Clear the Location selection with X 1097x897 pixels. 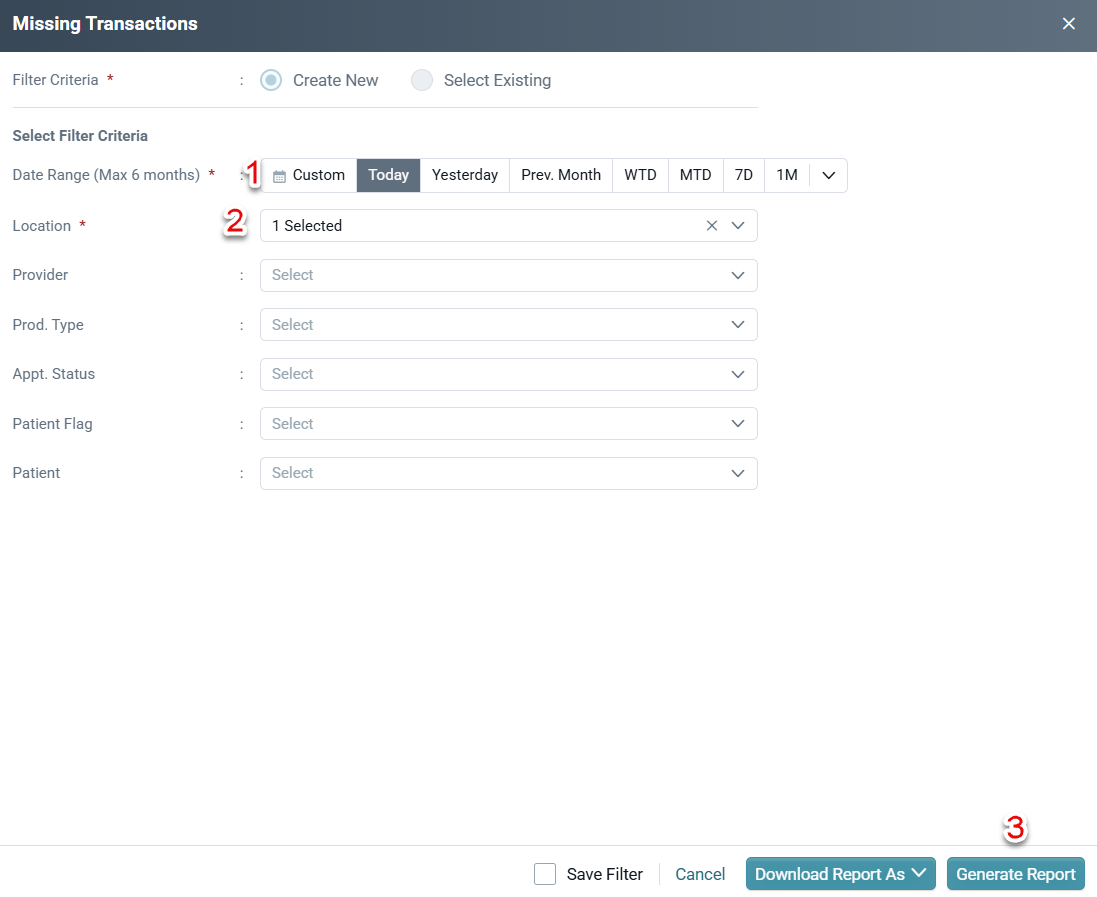point(712,225)
